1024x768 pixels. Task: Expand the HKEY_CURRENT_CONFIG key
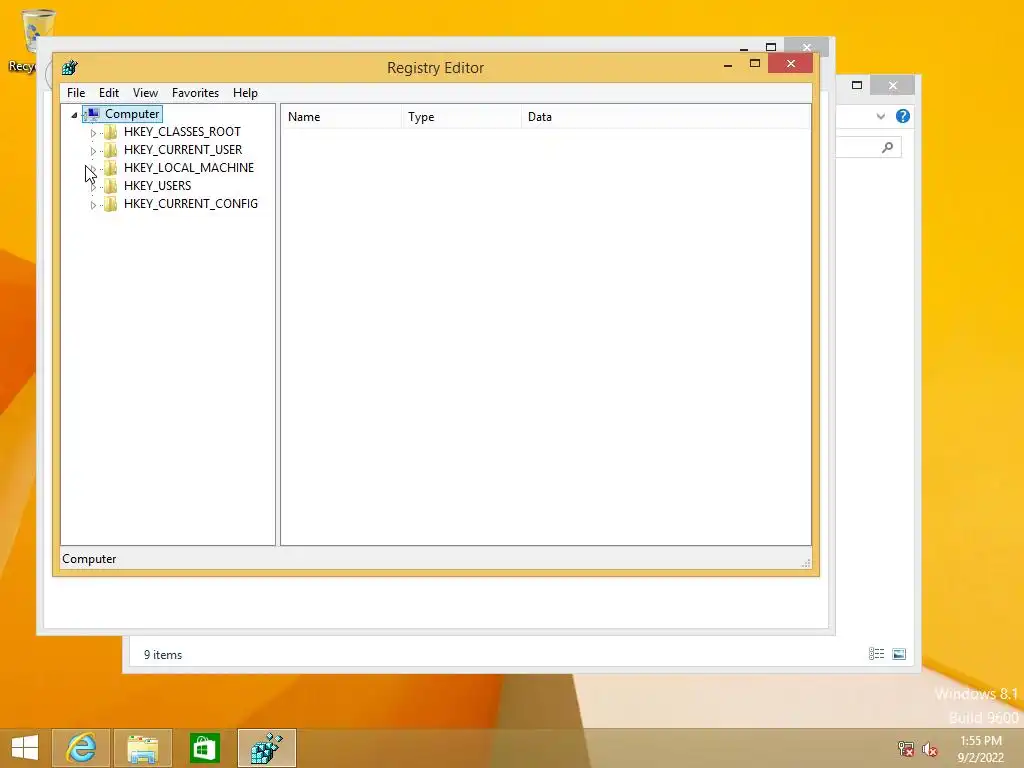[93, 205]
